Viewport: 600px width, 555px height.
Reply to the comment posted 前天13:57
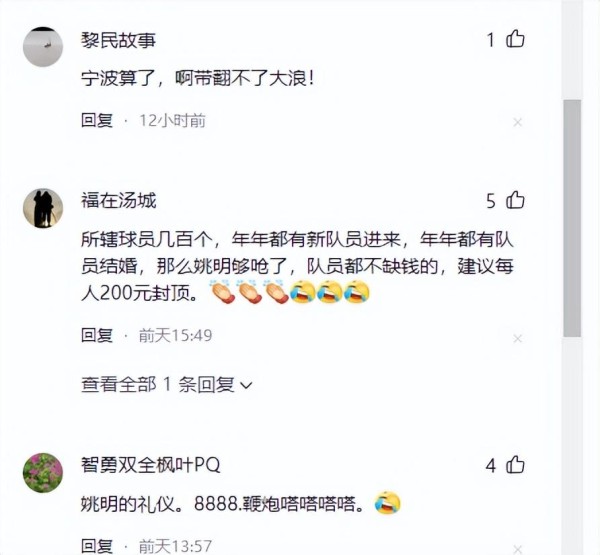97,546
